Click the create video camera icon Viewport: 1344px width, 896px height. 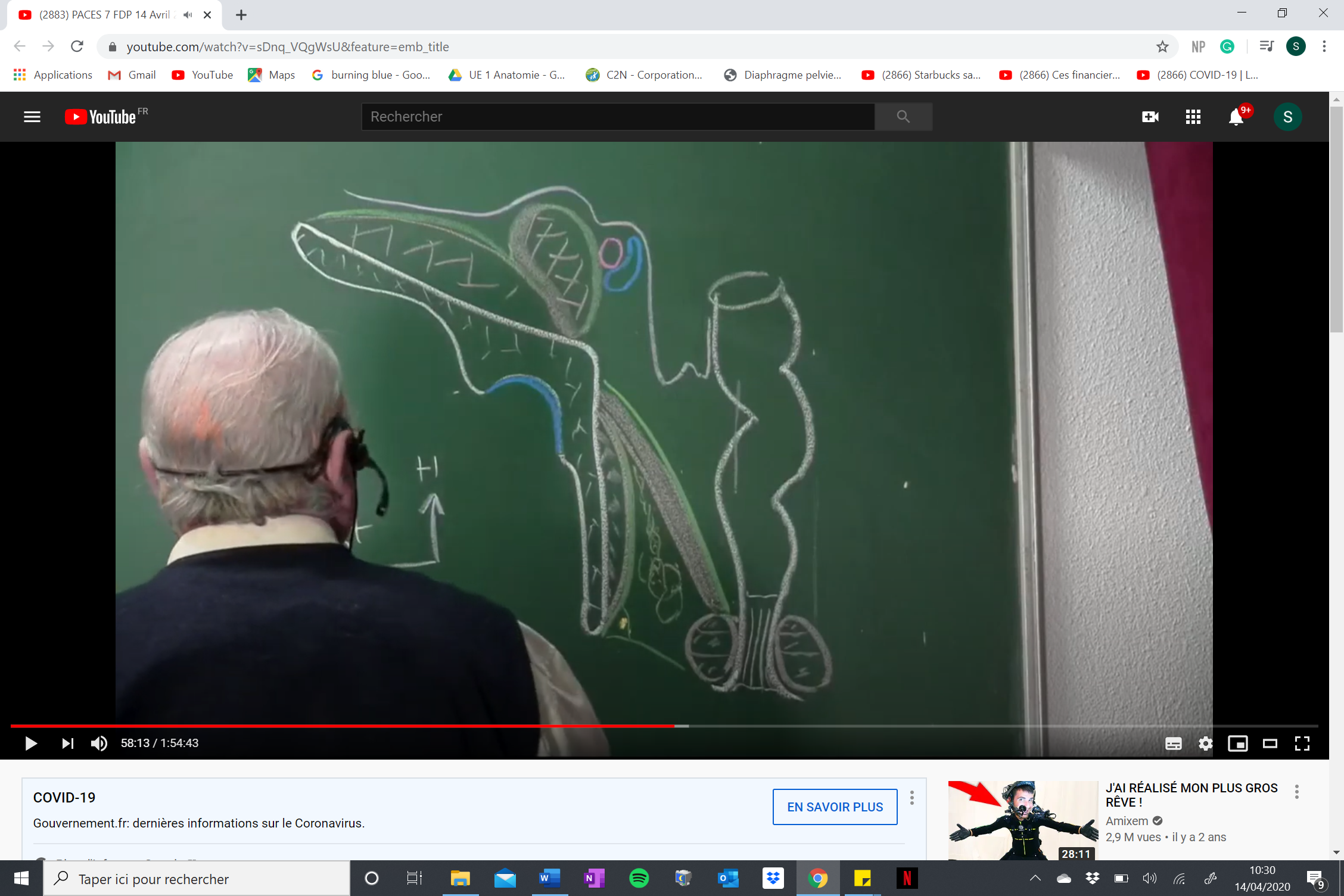point(1150,117)
